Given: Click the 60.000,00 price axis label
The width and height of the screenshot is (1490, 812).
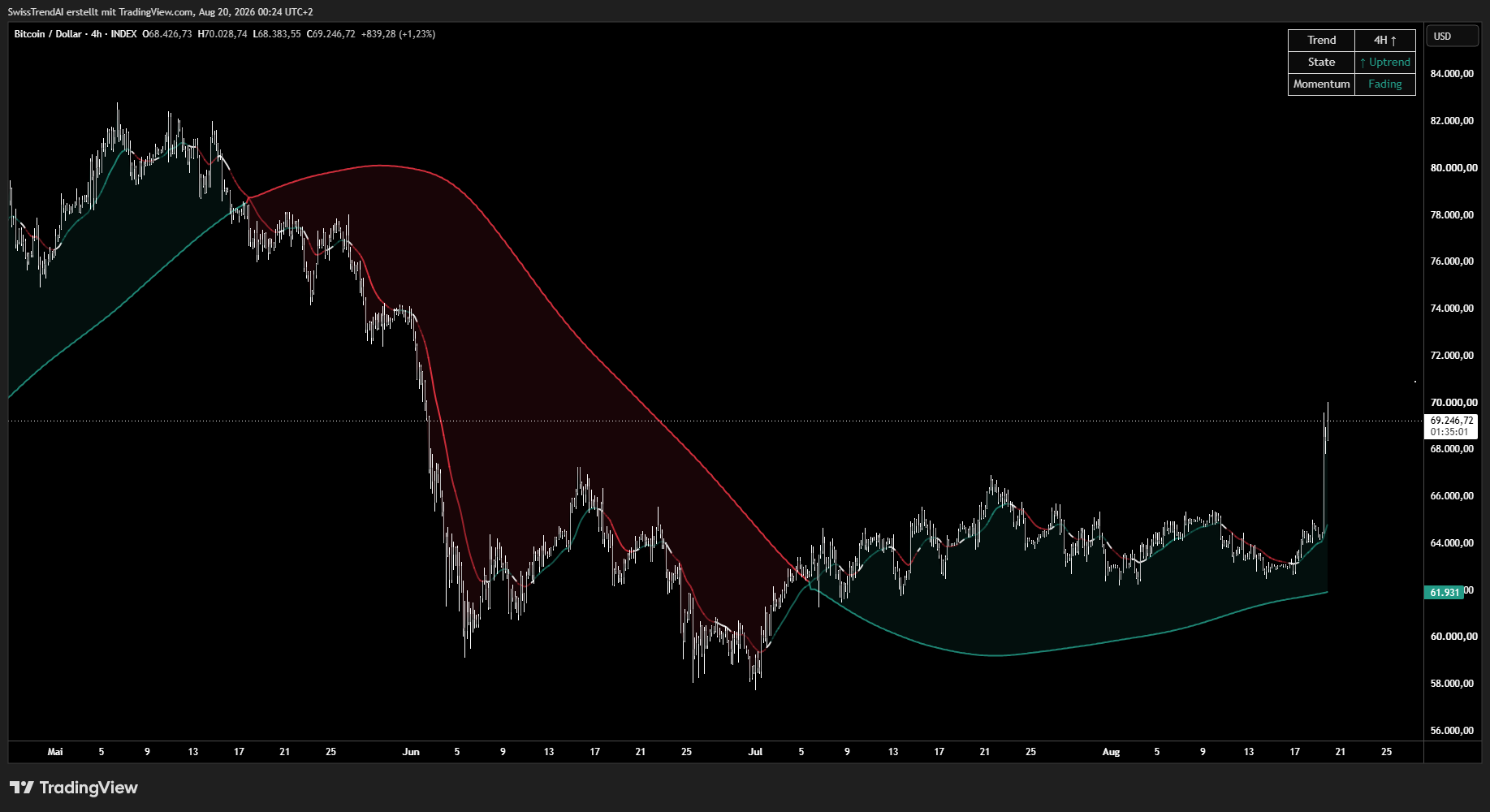Looking at the screenshot, I should [1452, 637].
